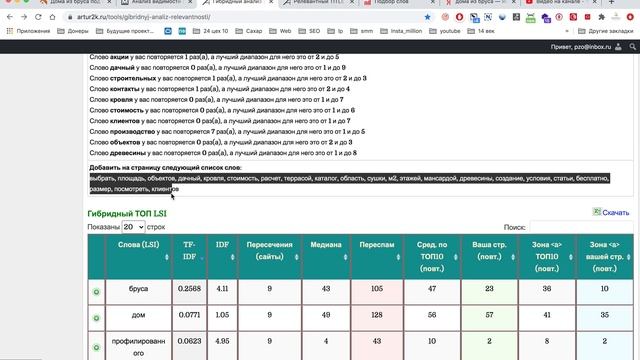Open the Другие закладки folder
640x360 pixels.
[606, 31]
